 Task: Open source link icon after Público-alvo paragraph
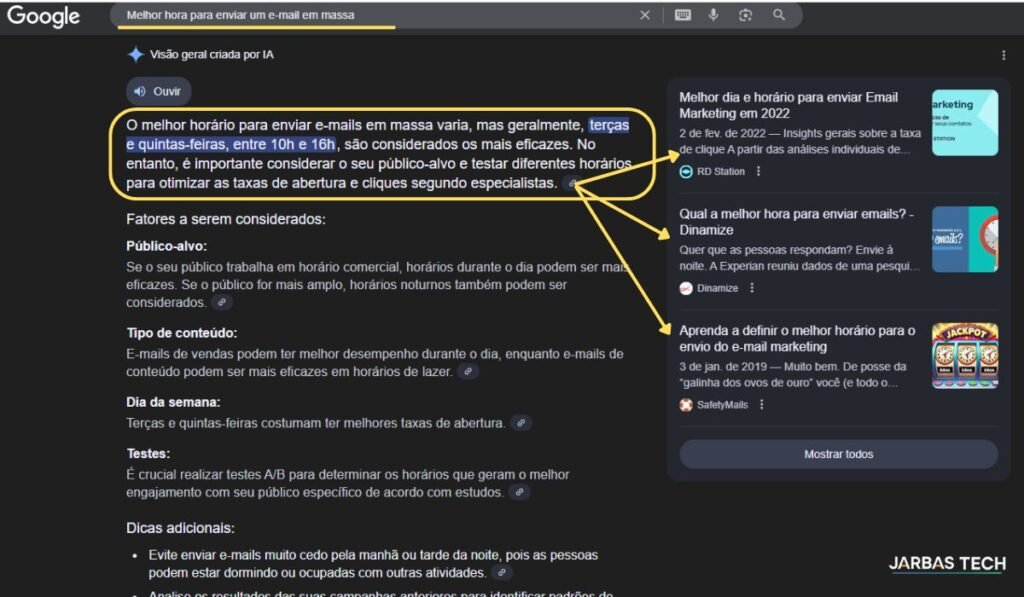click(222, 302)
